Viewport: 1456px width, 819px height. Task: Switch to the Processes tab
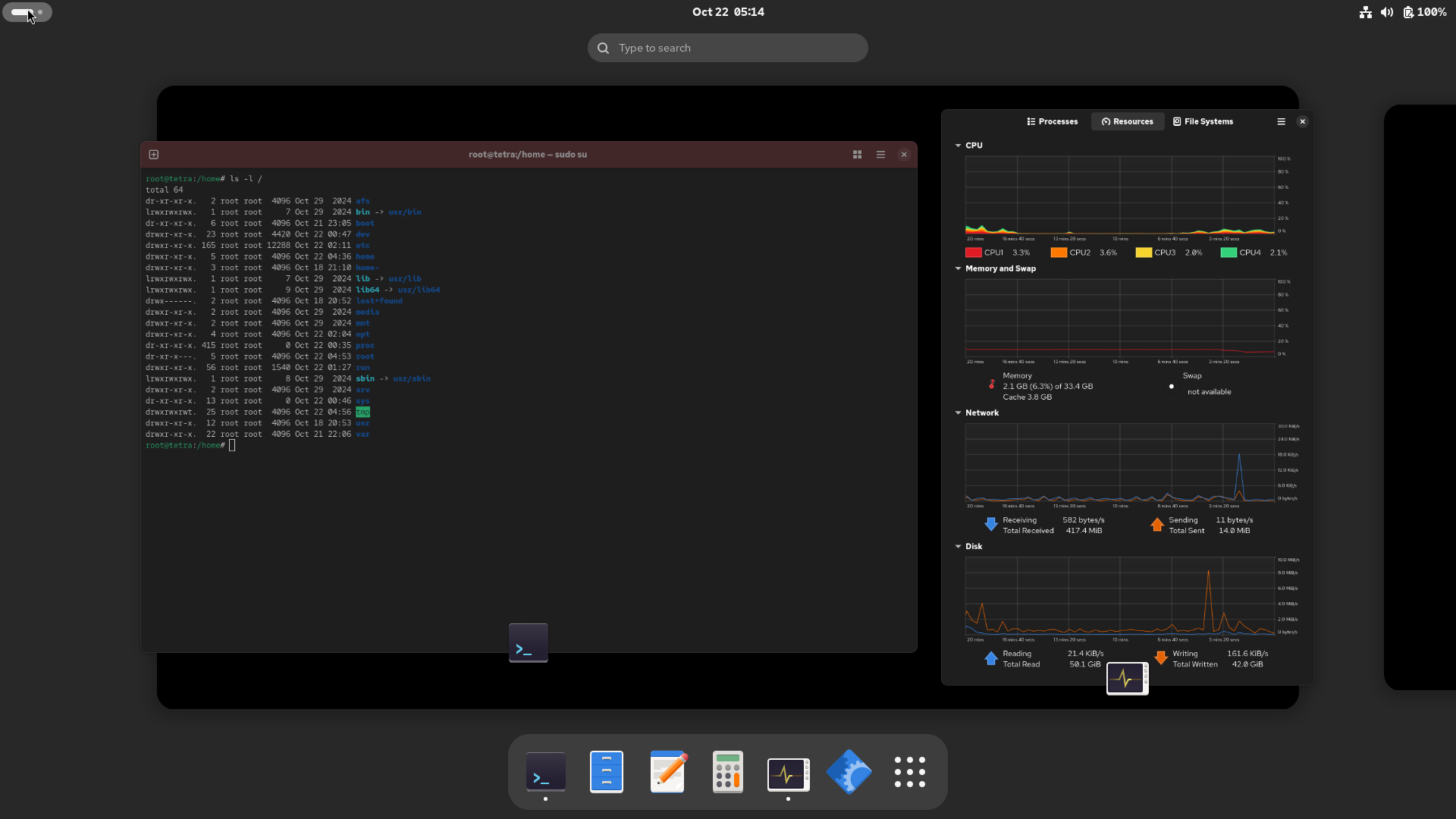pyautogui.click(x=1052, y=121)
